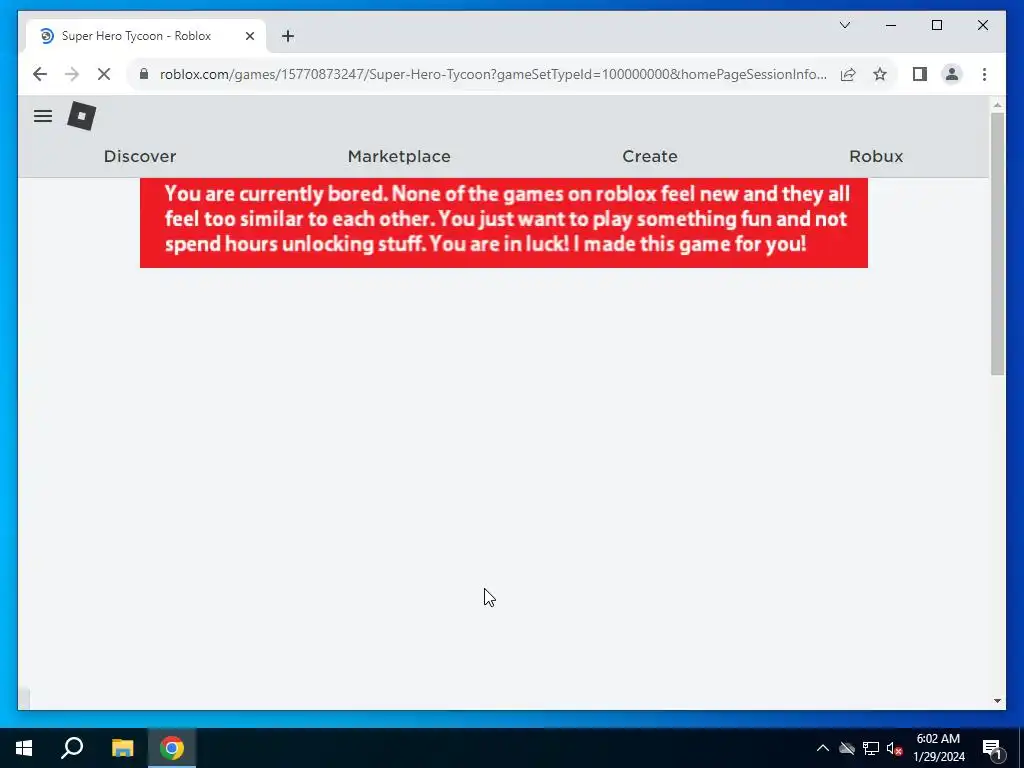This screenshot has width=1024, height=768.
Task: Open a new tab with the plus button
Action: coord(288,36)
